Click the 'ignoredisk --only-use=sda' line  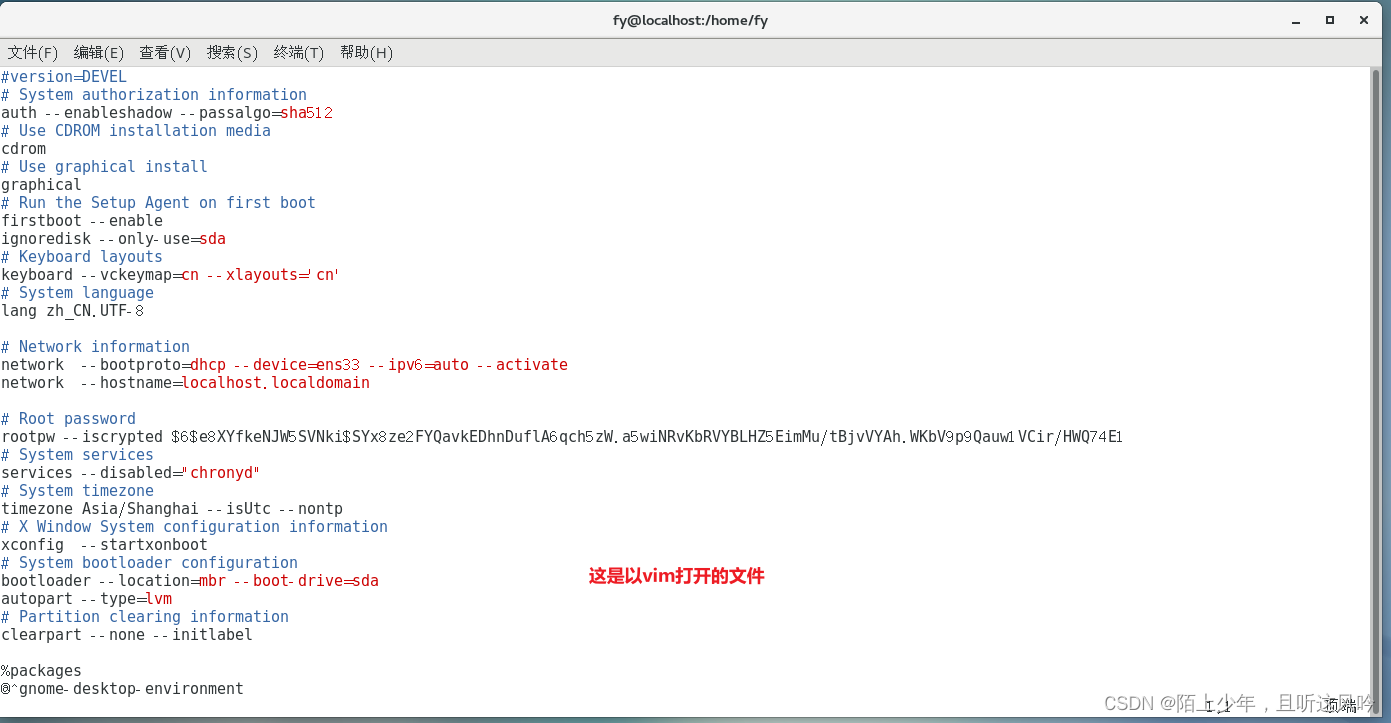click(x=113, y=239)
